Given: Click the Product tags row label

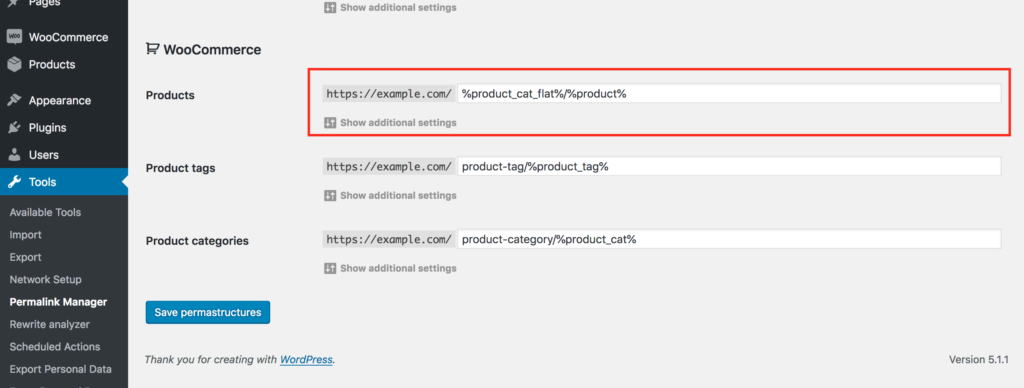Looking at the screenshot, I should (180, 168).
